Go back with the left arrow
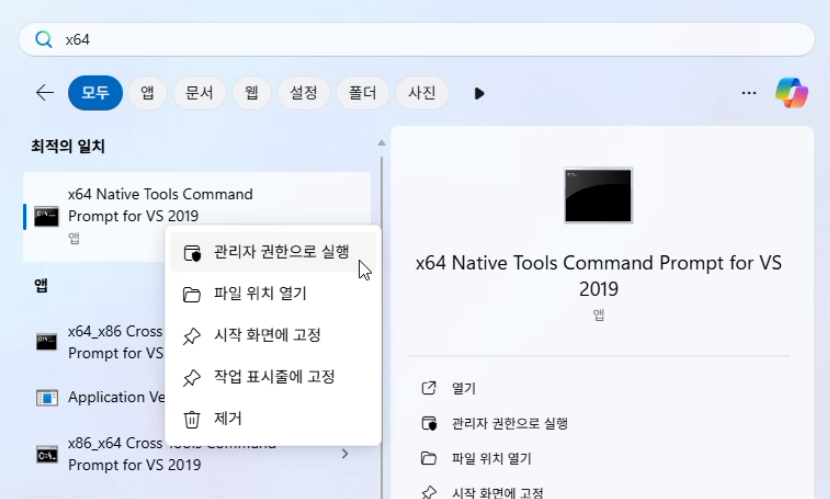Image resolution: width=830 pixels, height=499 pixels. (45, 93)
